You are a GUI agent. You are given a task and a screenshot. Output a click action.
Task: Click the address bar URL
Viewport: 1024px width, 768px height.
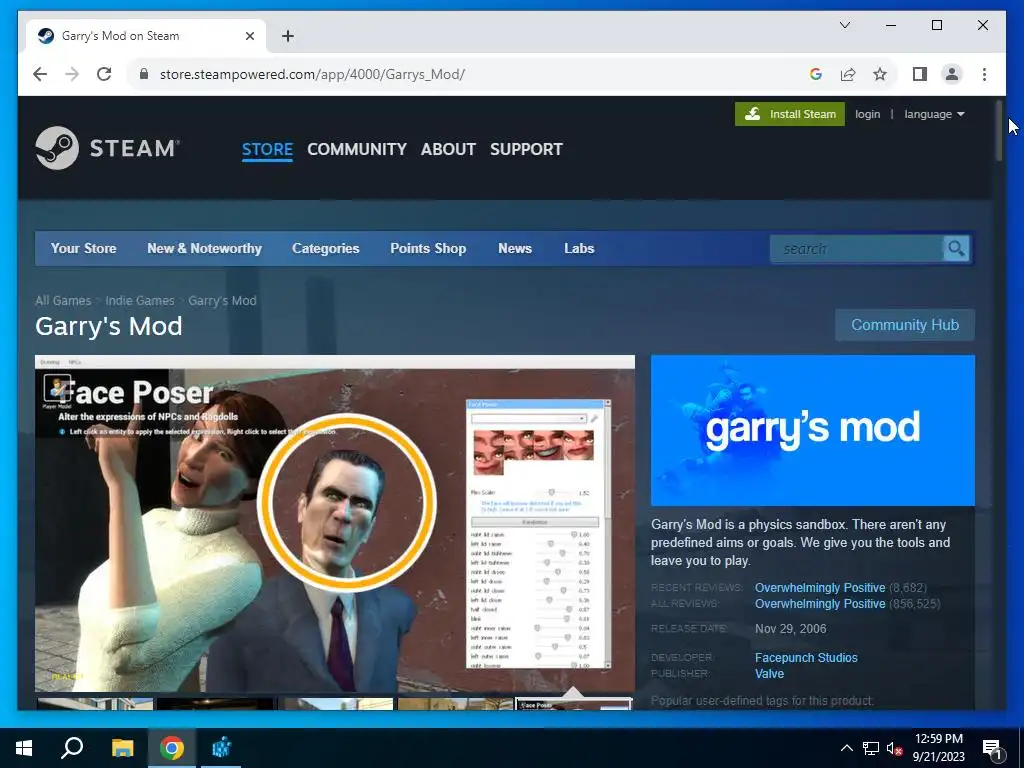point(312,74)
